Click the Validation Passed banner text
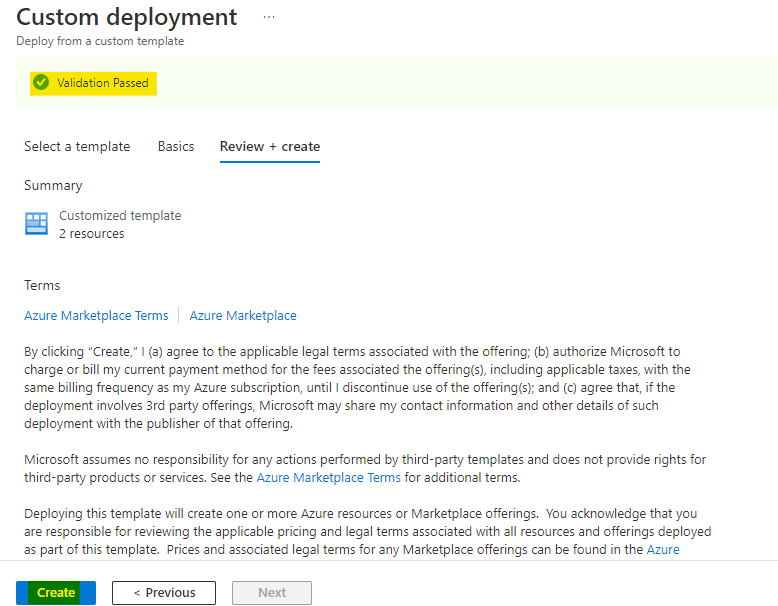The height and width of the screenshot is (606, 778). (102, 83)
